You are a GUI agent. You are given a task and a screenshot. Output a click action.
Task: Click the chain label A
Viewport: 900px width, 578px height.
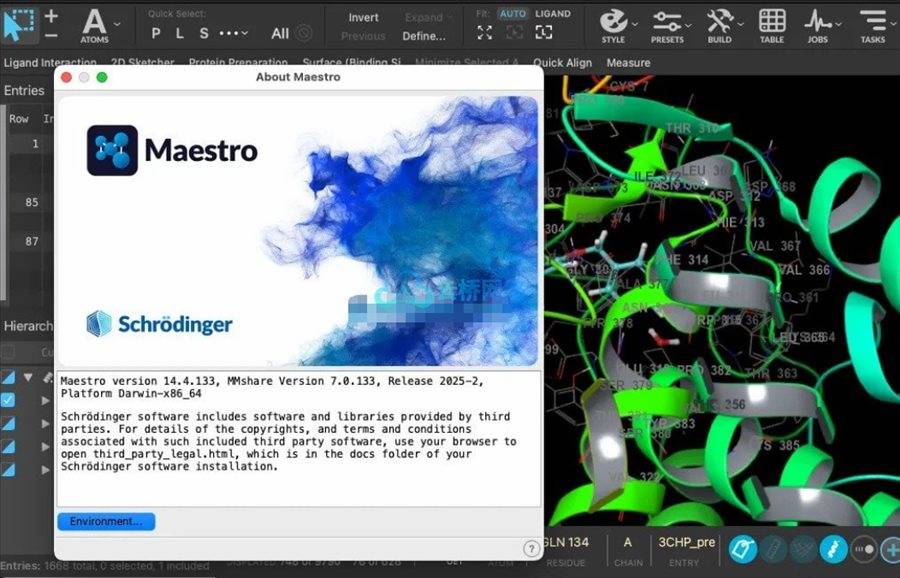(x=628, y=542)
